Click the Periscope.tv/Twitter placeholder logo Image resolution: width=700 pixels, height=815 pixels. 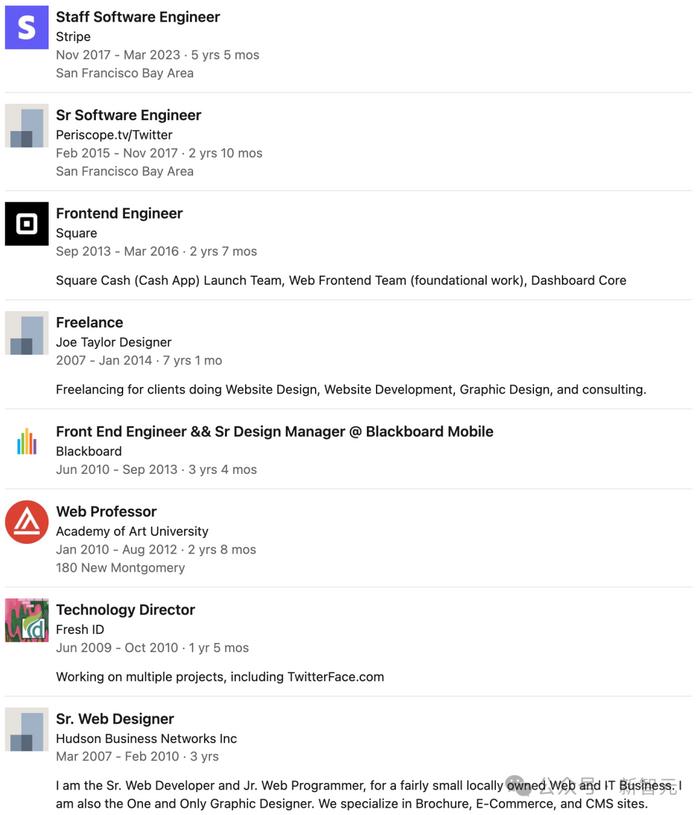[26, 126]
